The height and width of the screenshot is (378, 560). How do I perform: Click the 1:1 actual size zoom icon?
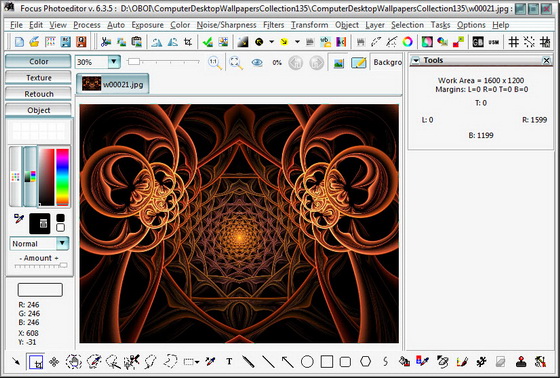214,63
